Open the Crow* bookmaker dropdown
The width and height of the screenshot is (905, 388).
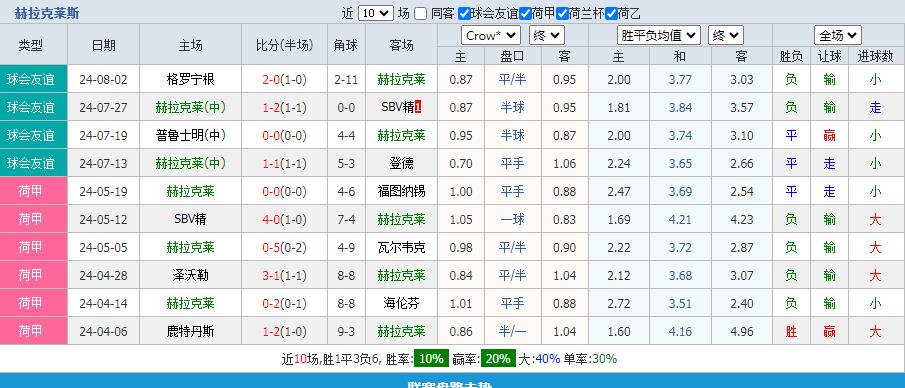(x=491, y=36)
